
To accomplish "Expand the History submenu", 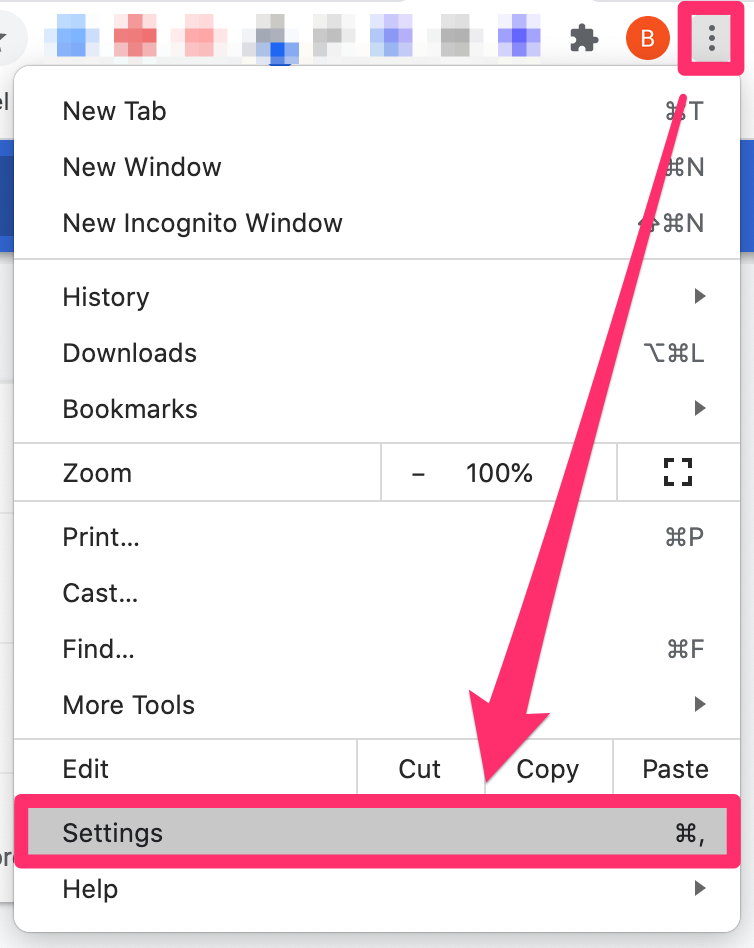I will [x=105, y=297].
